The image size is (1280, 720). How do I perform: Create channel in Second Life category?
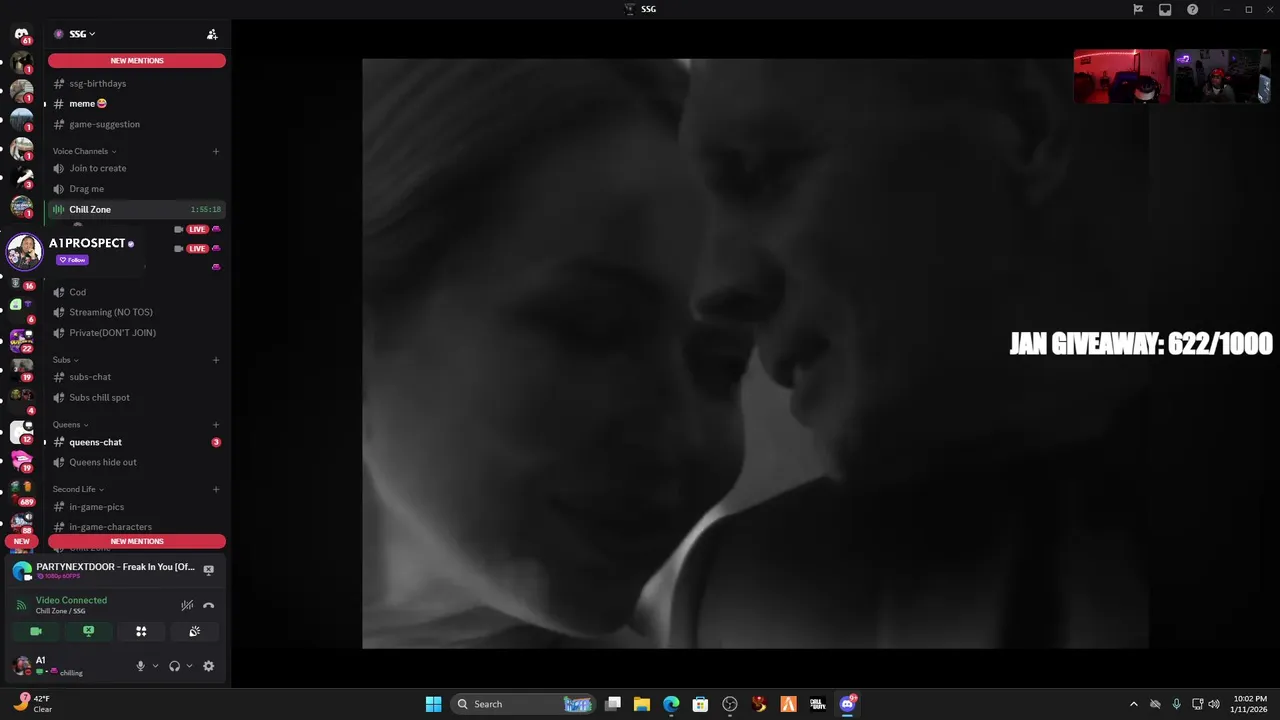point(216,489)
